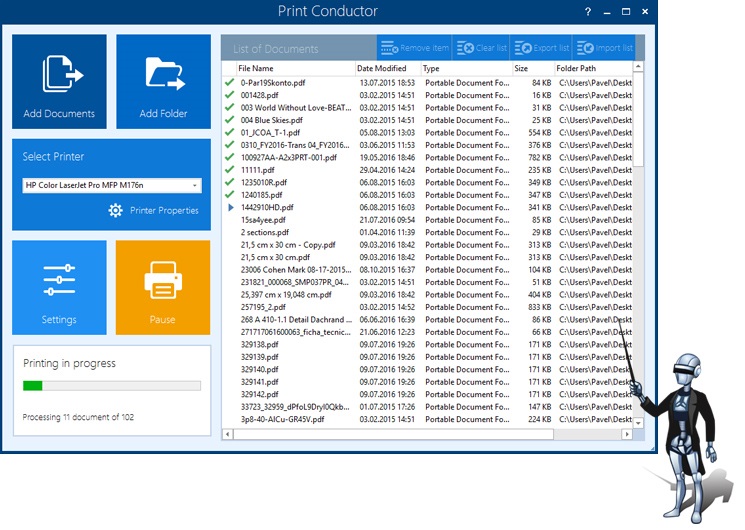Select file 329139.pdf

pos(259,357)
